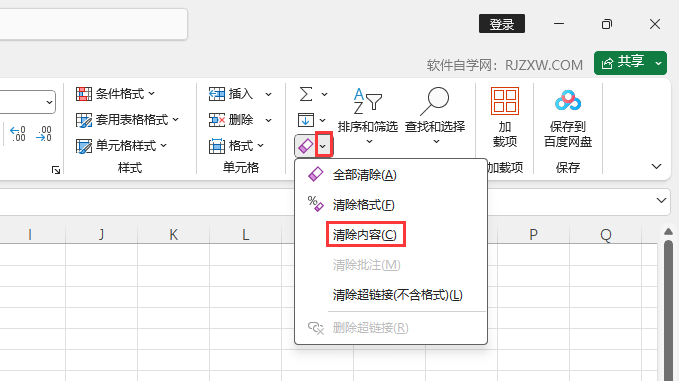The width and height of the screenshot is (679, 381).
Task: Click the Fill down arrow icon
Action: (x=306, y=120)
